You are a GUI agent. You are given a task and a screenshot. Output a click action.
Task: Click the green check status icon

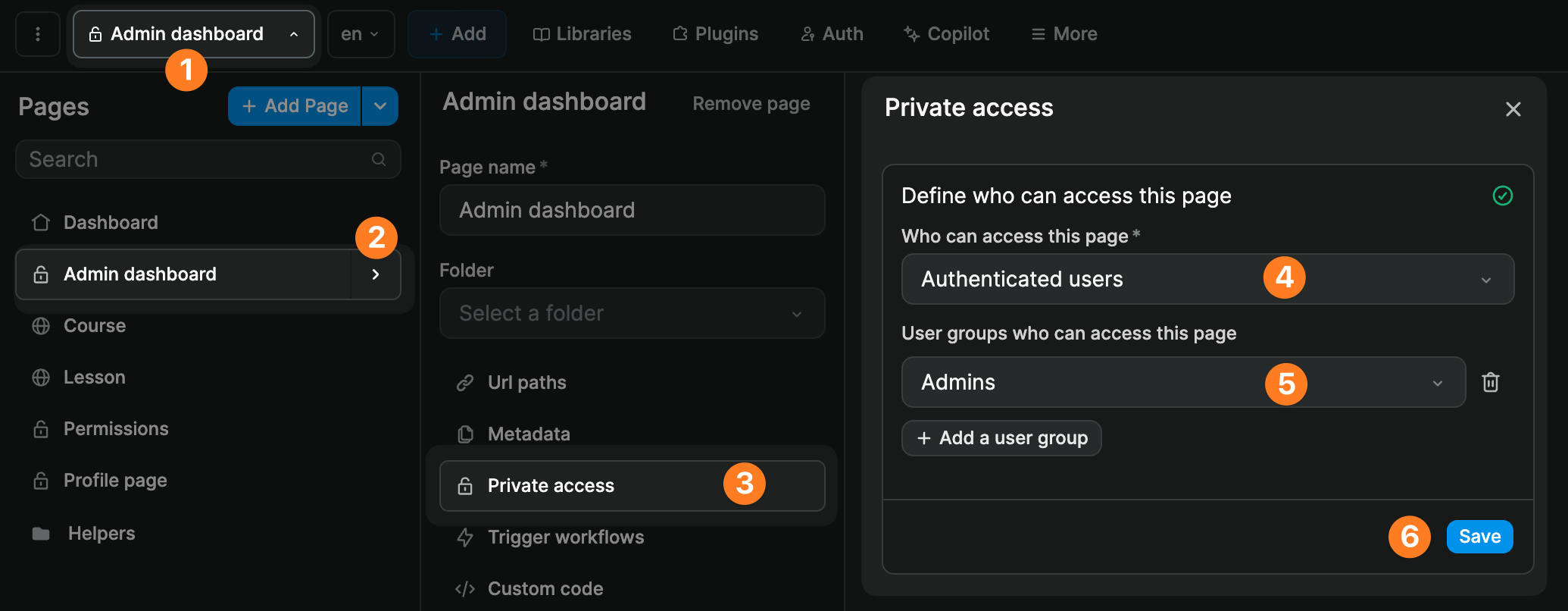[1503, 196]
